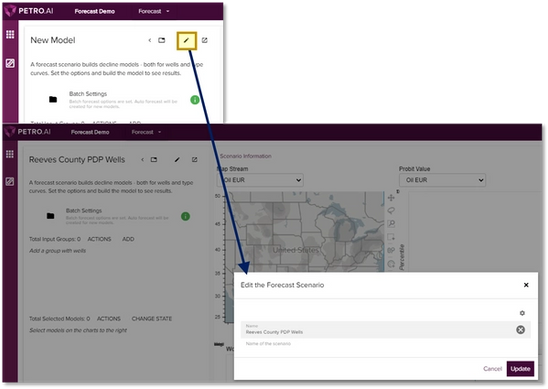Click green status icon in Reeves County Batch Settings
This screenshot has height=389, width=548.
point(186,216)
